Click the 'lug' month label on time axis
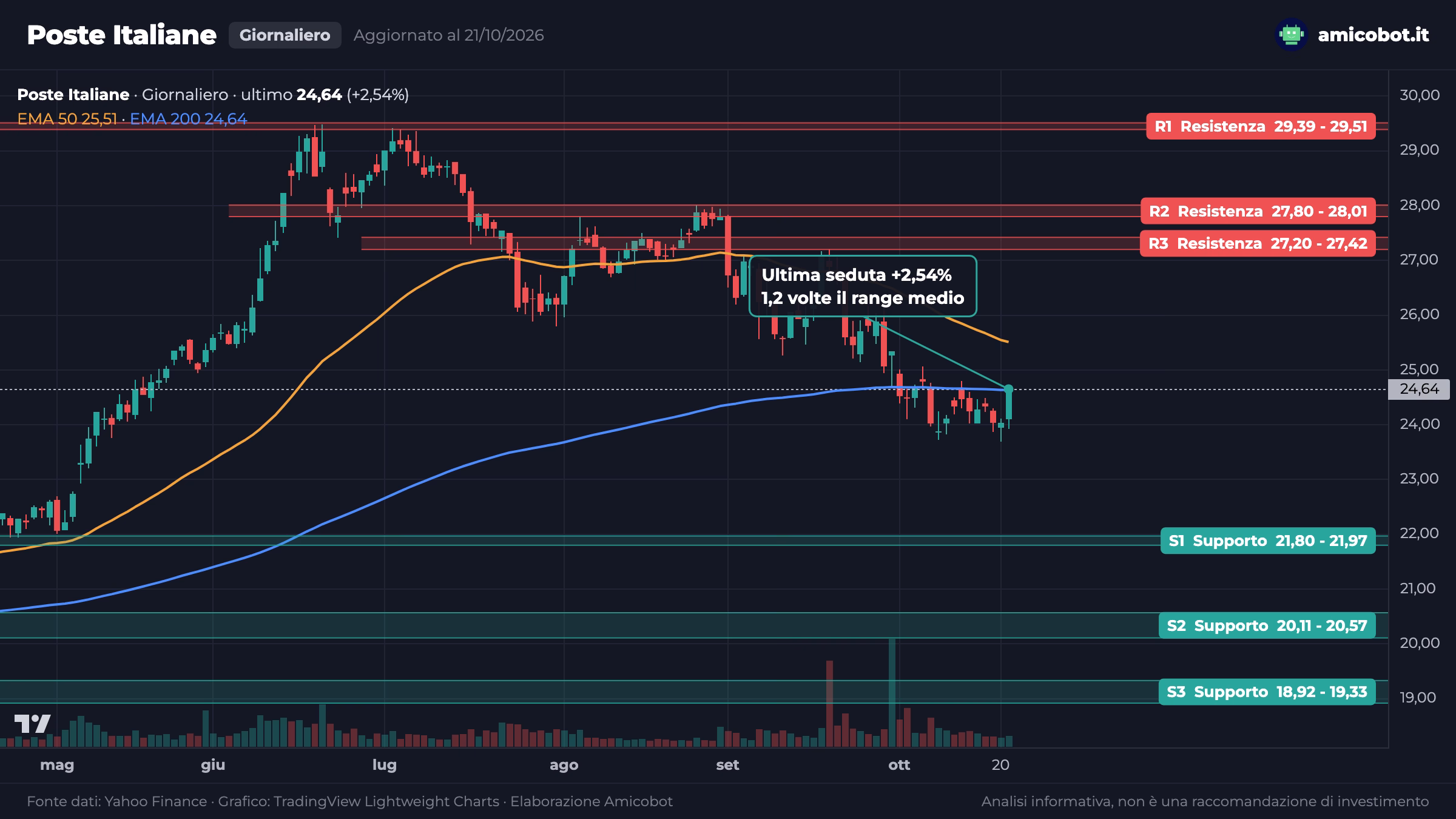The height and width of the screenshot is (819, 1456). (385, 765)
